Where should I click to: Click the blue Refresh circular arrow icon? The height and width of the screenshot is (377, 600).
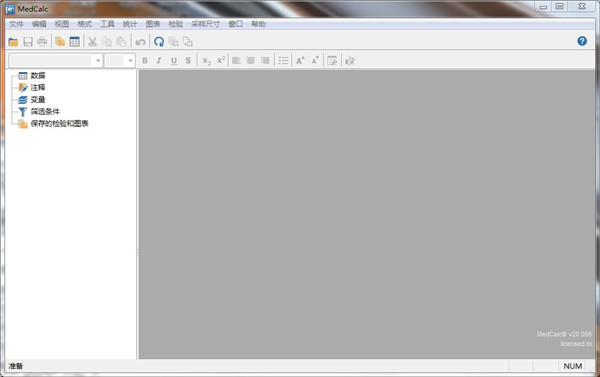pyautogui.click(x=159, y=42)
